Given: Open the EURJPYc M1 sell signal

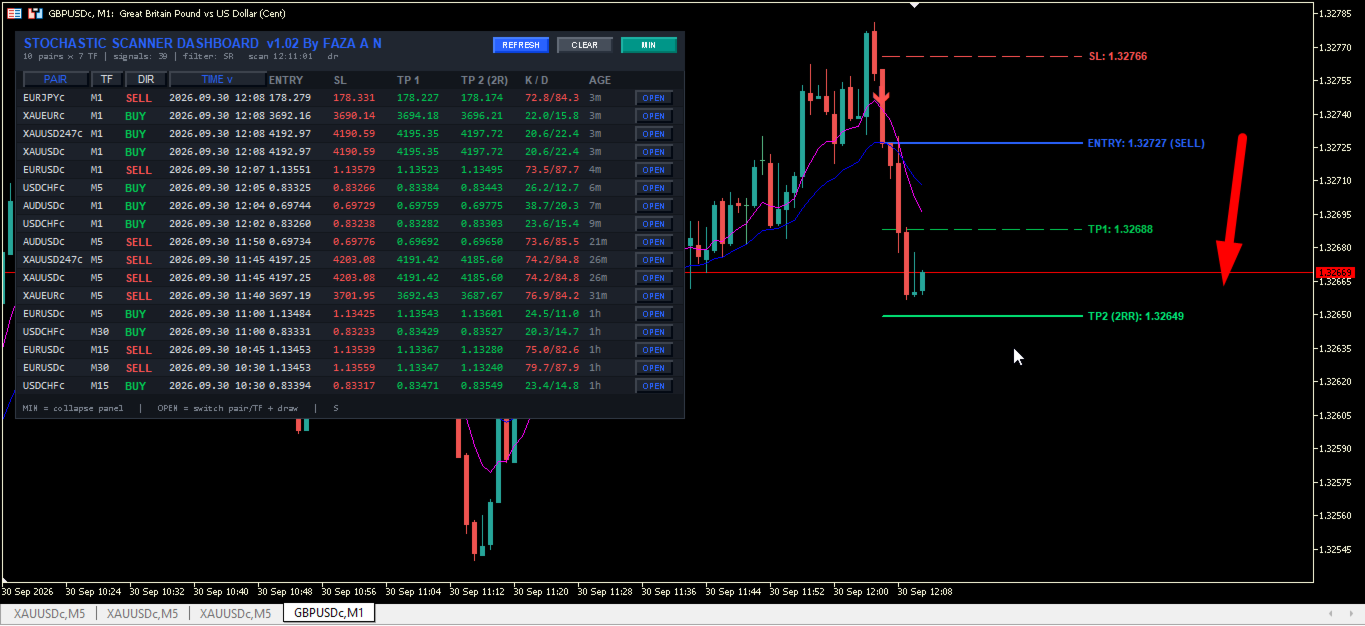Looking at the screenshot, I should 654,98.
